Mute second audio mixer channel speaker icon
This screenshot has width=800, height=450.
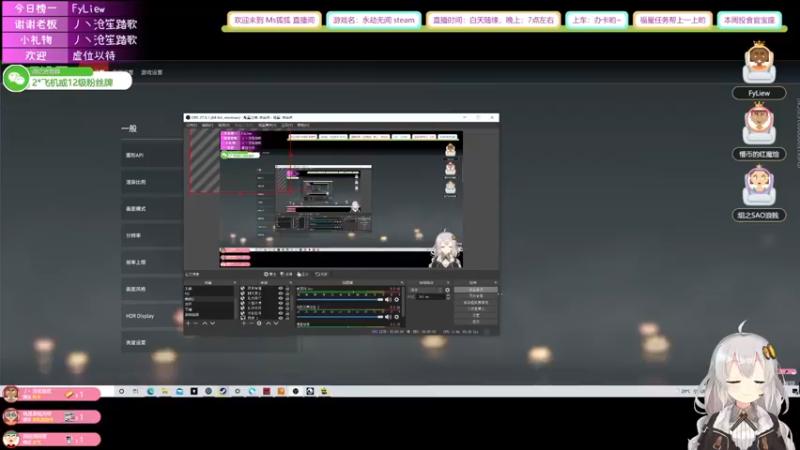pyautogui.click(x=388, y=317)
